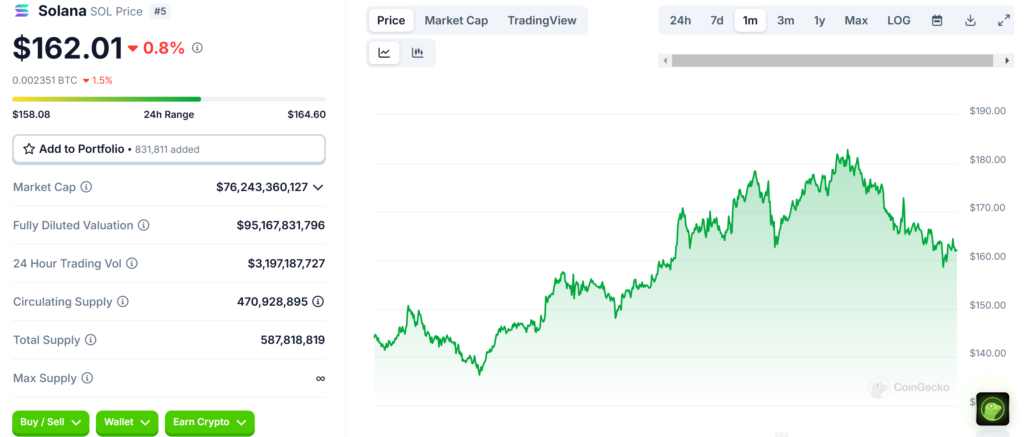Expand the Market Cap details chevron
This screenshot has width=1024, height=437.
coord(318,187)
